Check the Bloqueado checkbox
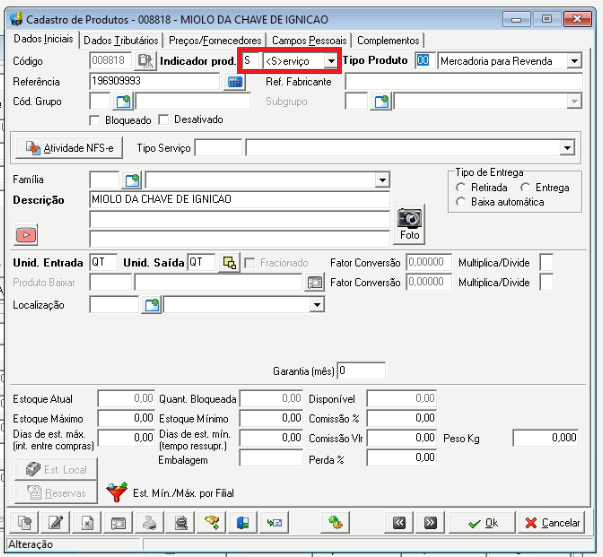 click(95, 120)
